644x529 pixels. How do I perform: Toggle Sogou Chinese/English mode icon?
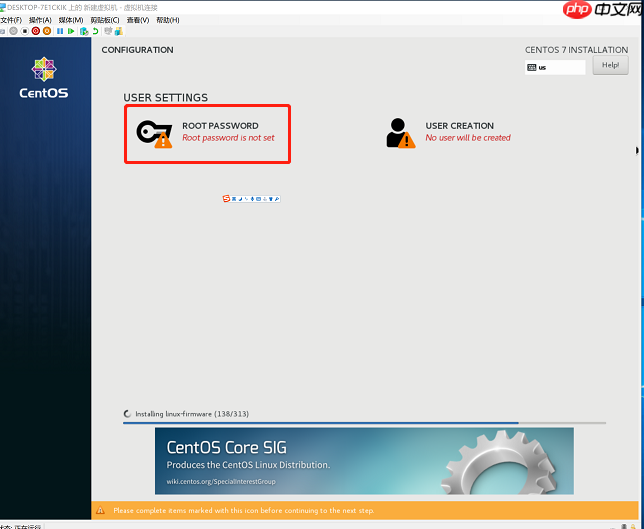coord(234,199)
